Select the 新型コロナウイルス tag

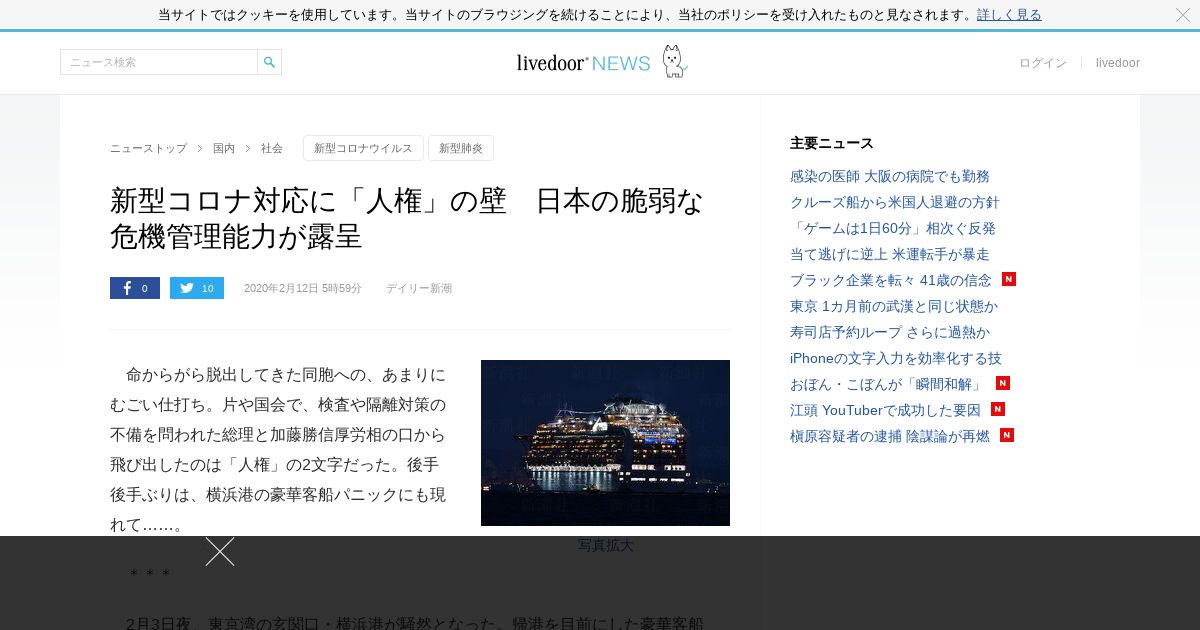pyautogui.click(x=363, y=148)
